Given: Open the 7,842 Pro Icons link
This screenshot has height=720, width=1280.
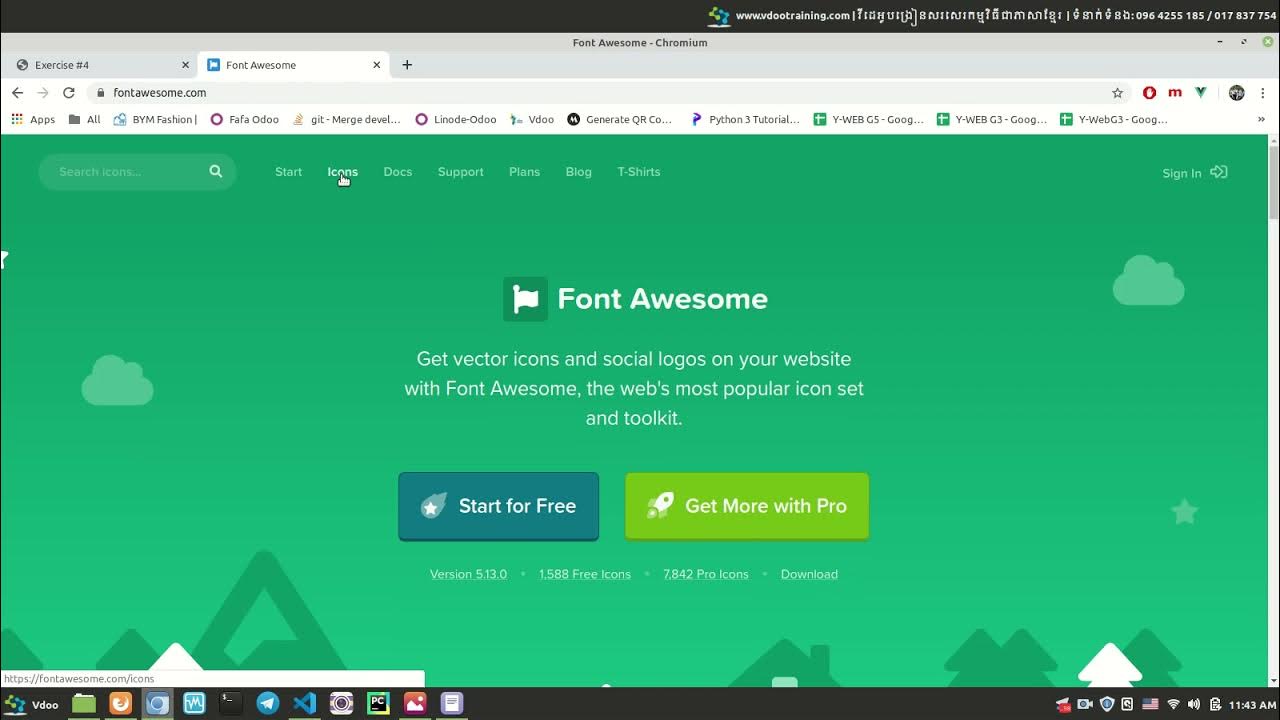Looking at the screenshot, I should (705, 574).
